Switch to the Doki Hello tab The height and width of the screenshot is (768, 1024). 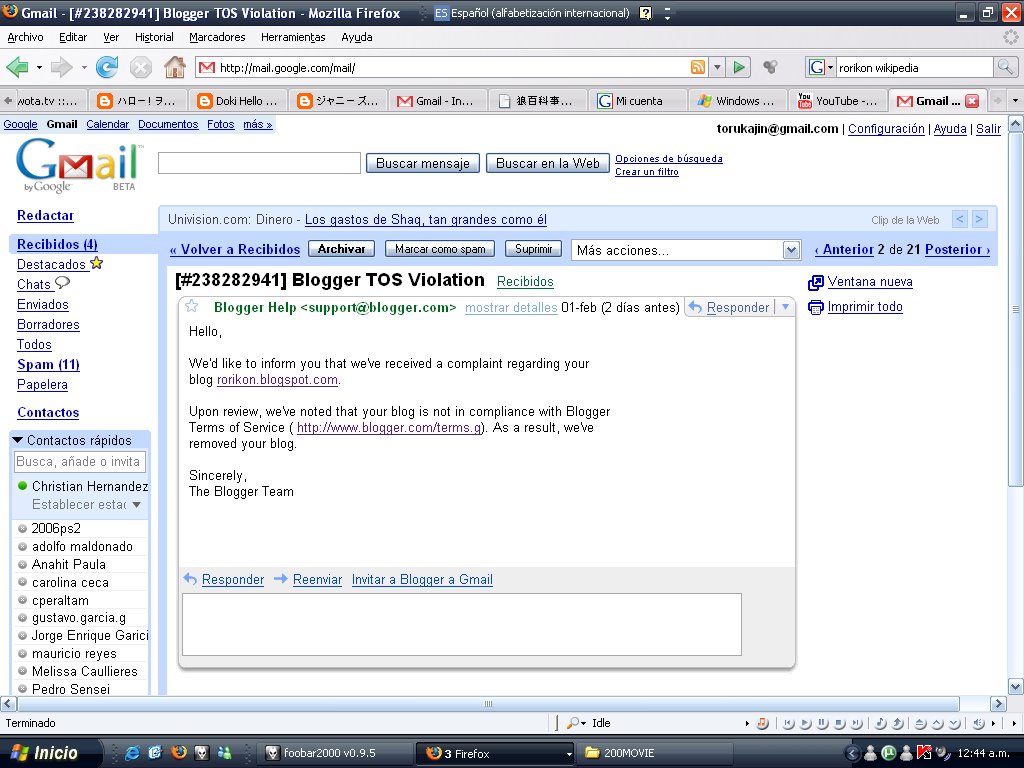(238, 101)
